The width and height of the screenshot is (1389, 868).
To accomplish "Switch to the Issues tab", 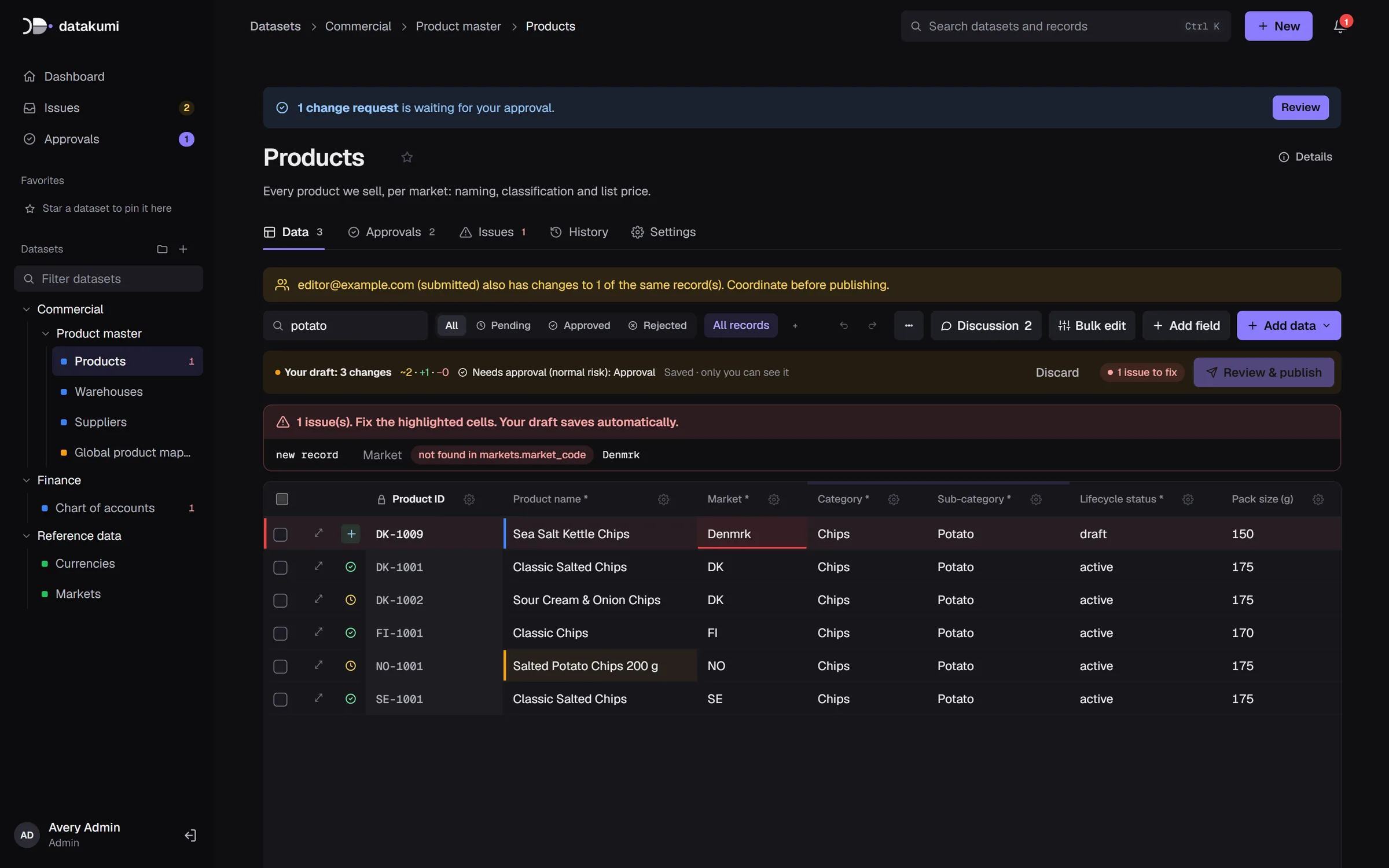I will pyautogui.click(x=493, y=232).
